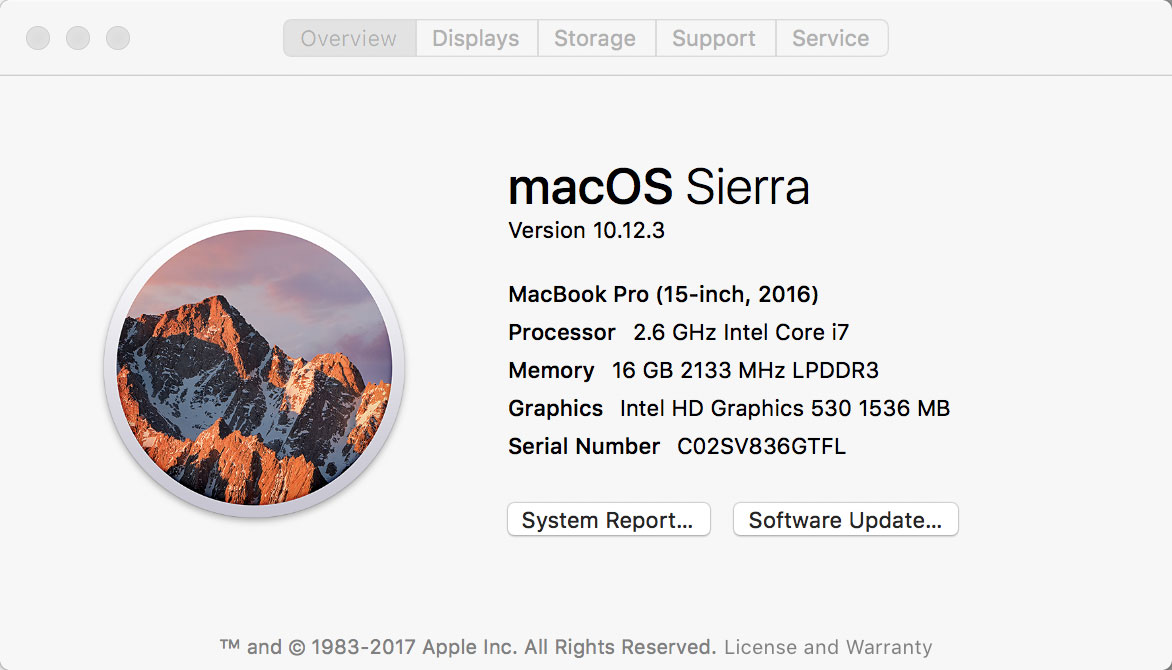Image resolution: width=1172 pixels, height=670 pixels.
Task: Select the Overview tab
Action: [349, 39]
